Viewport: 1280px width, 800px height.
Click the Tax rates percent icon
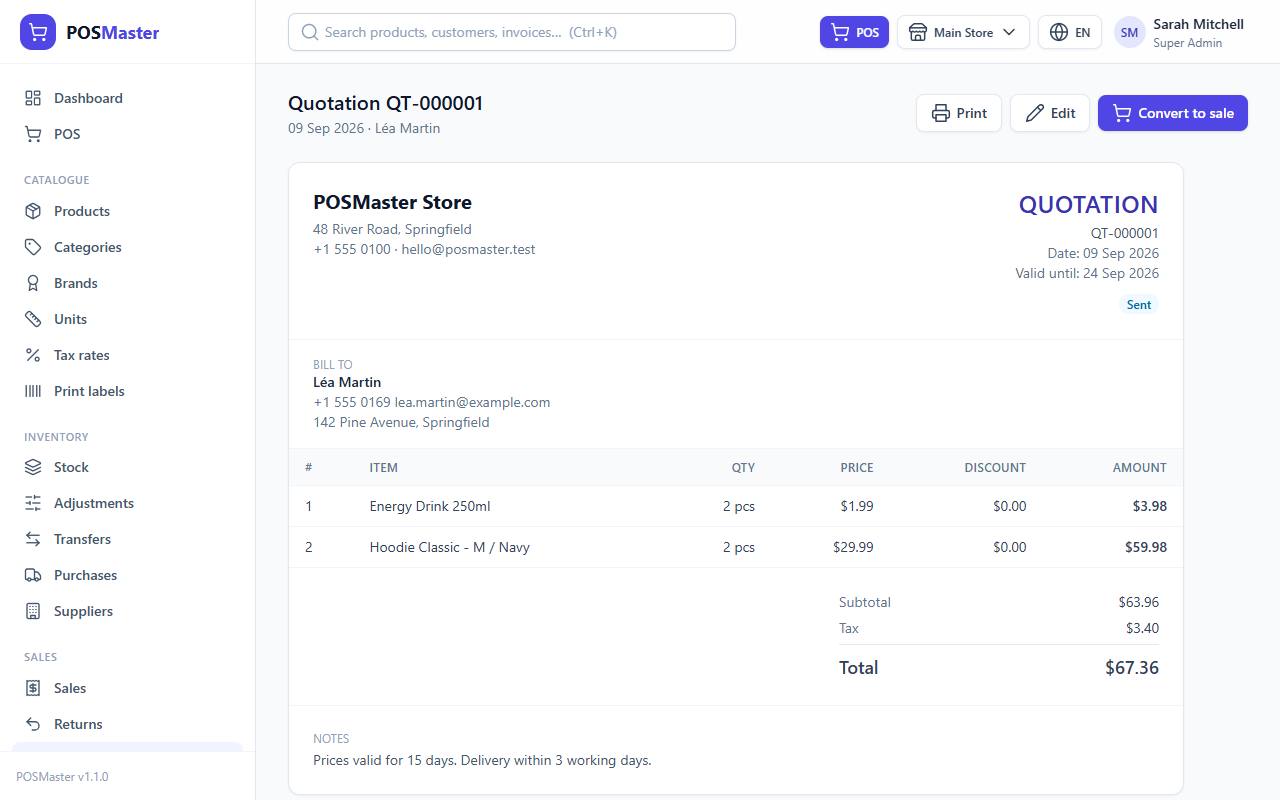(x=33, y=355)
